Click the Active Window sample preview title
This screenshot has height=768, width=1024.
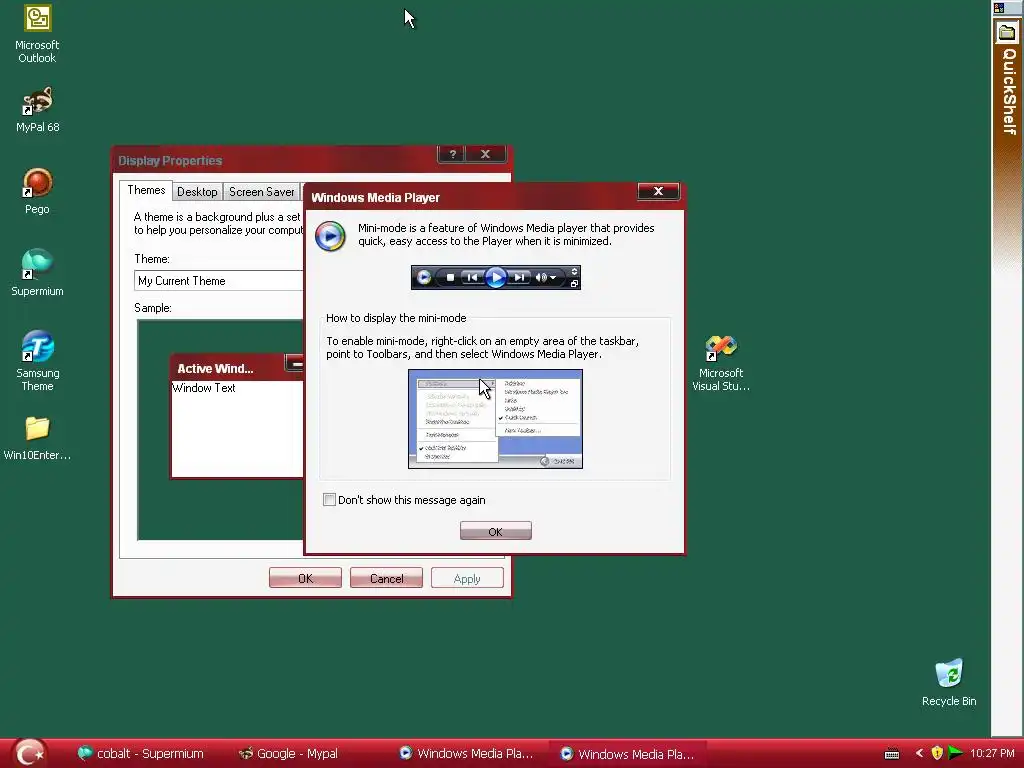pyautogui.click(x=215, y=368)
